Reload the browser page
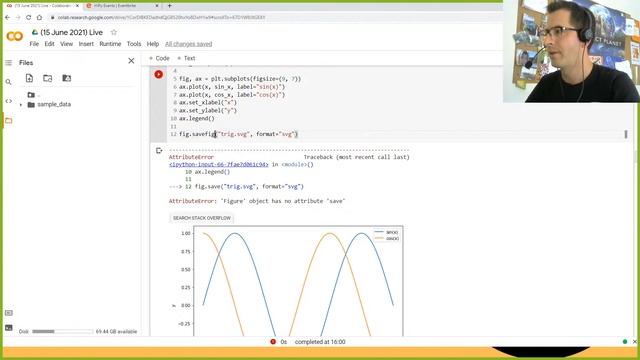 [x=29, y=18]
